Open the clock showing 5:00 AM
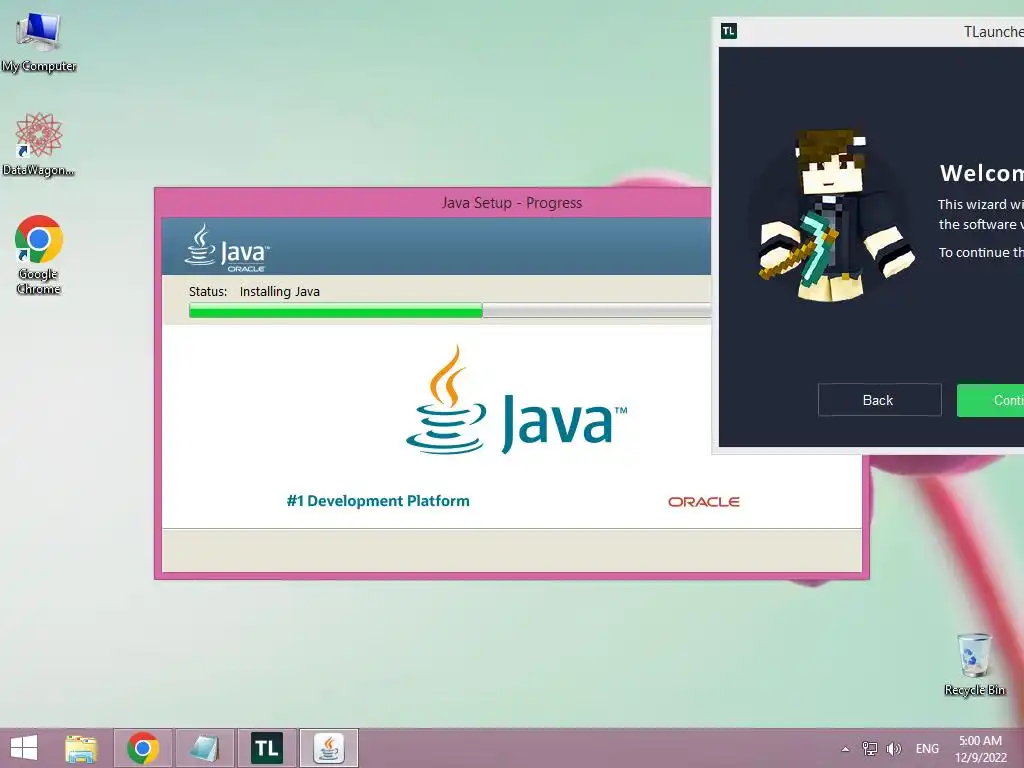1024x768 pixels. [980, 749]
